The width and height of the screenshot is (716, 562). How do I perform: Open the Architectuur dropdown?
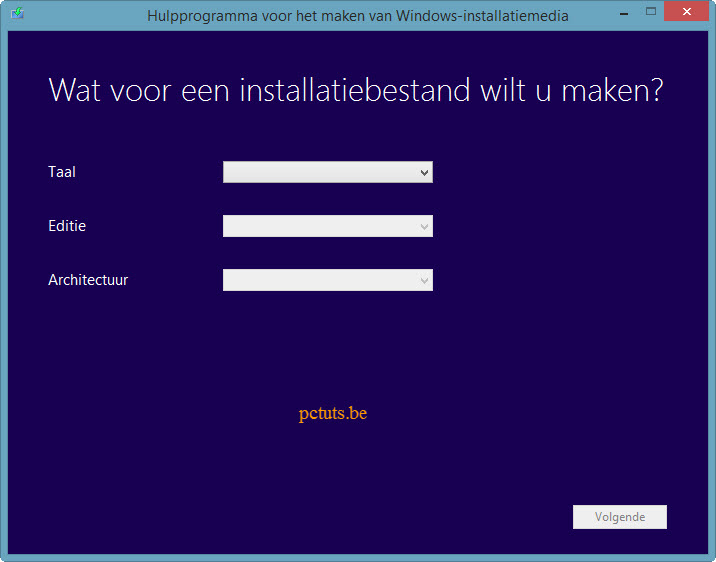pos(327,280)
